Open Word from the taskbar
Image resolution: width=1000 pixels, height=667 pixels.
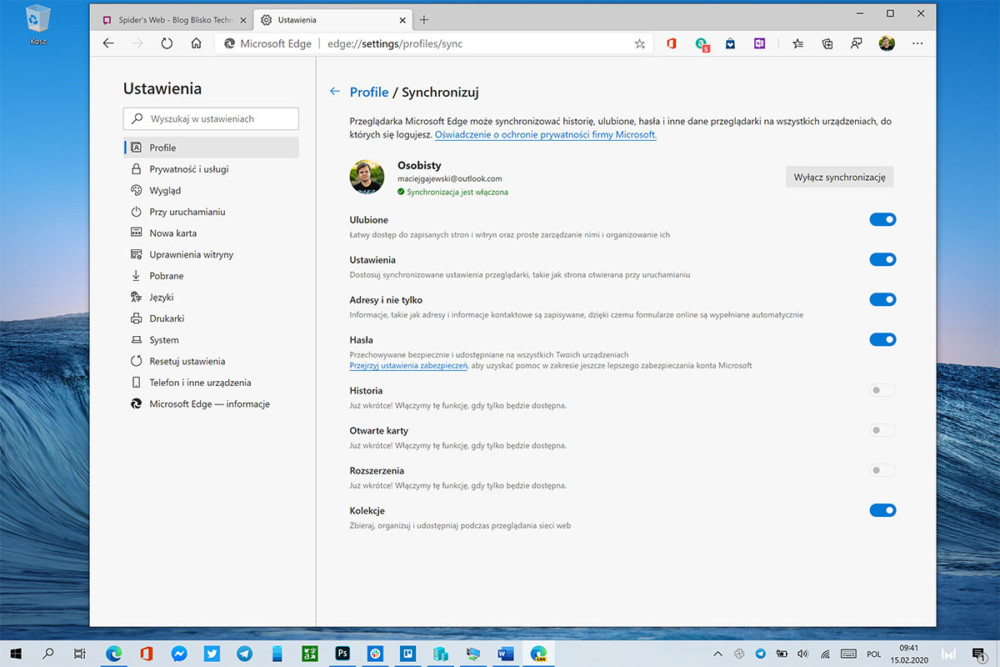(506, 654)
